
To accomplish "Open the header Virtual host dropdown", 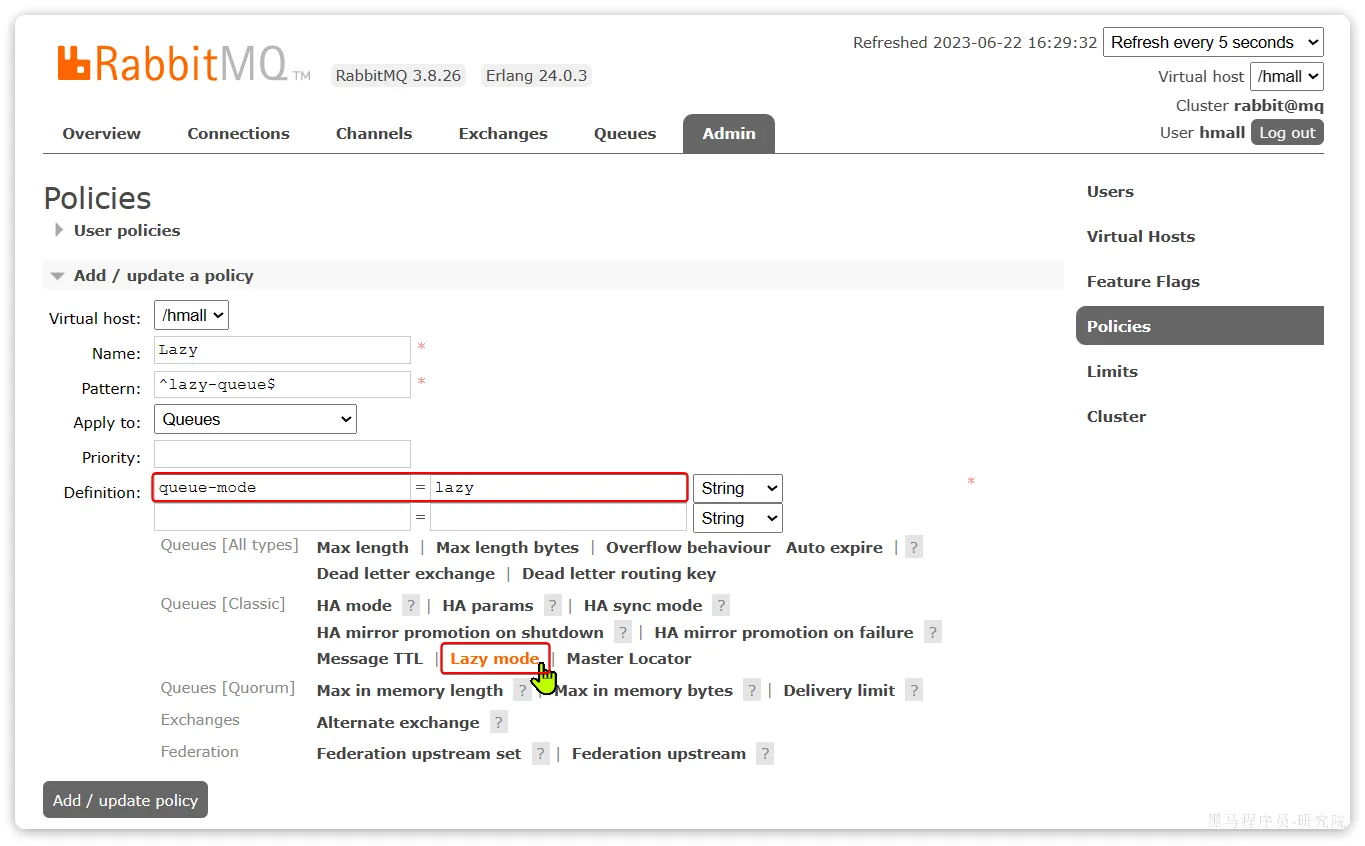I will (1287, 76).
